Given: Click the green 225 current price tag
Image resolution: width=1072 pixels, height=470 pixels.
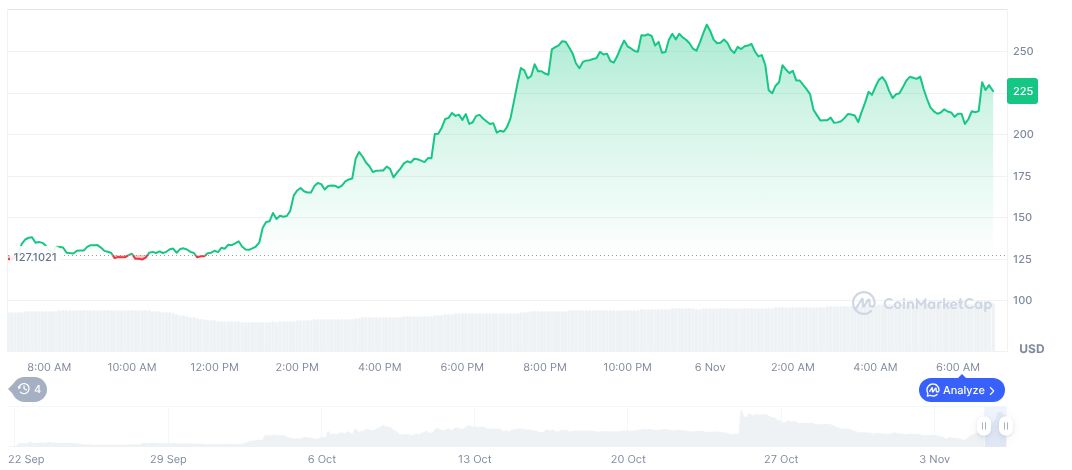Looking at the screenshot, I should pos(1023,91).
